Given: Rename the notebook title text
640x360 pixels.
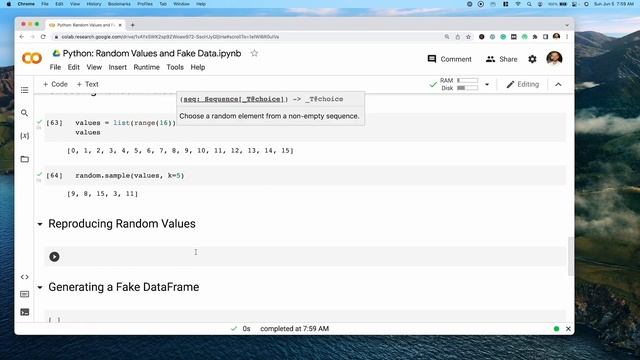Looking at the screenshot, I should pyautogui.click(x=152, y=53).
